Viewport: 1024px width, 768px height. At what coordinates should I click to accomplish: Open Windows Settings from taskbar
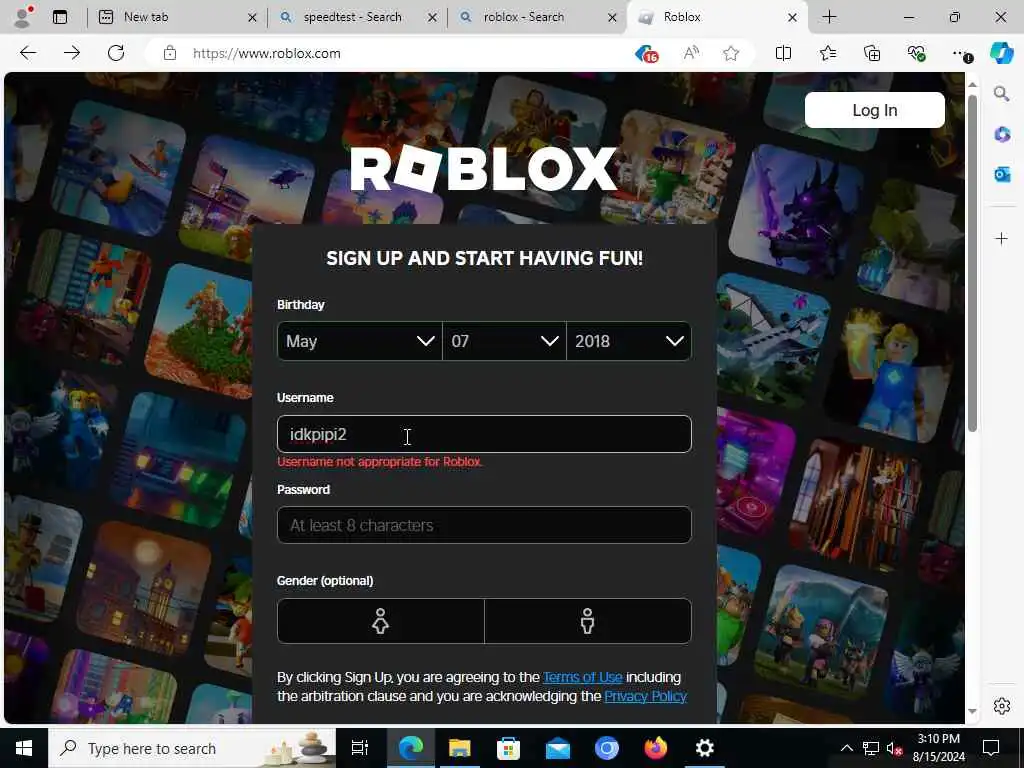705,748
